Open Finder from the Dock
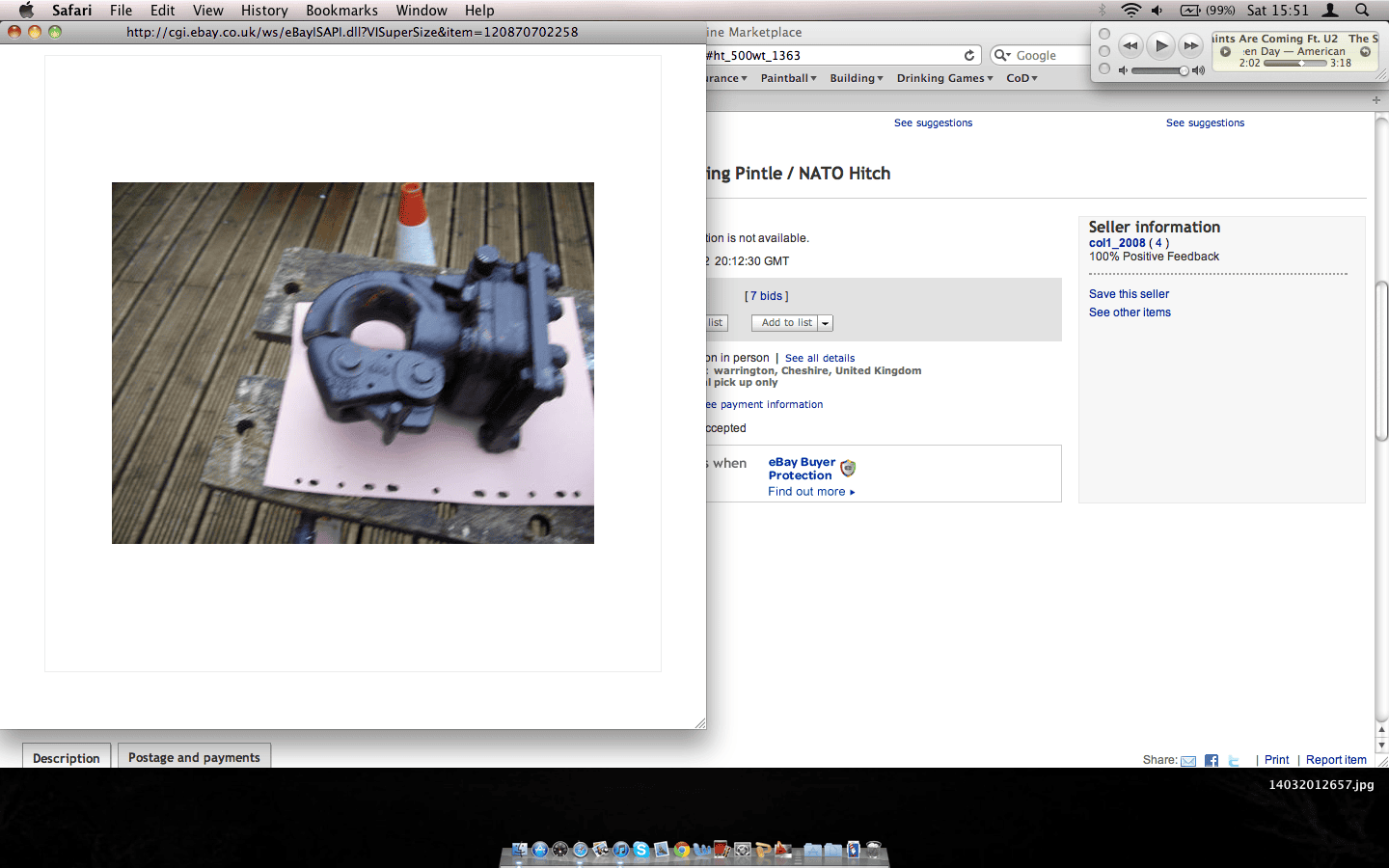1389x868 pixels. coord(520,850)
